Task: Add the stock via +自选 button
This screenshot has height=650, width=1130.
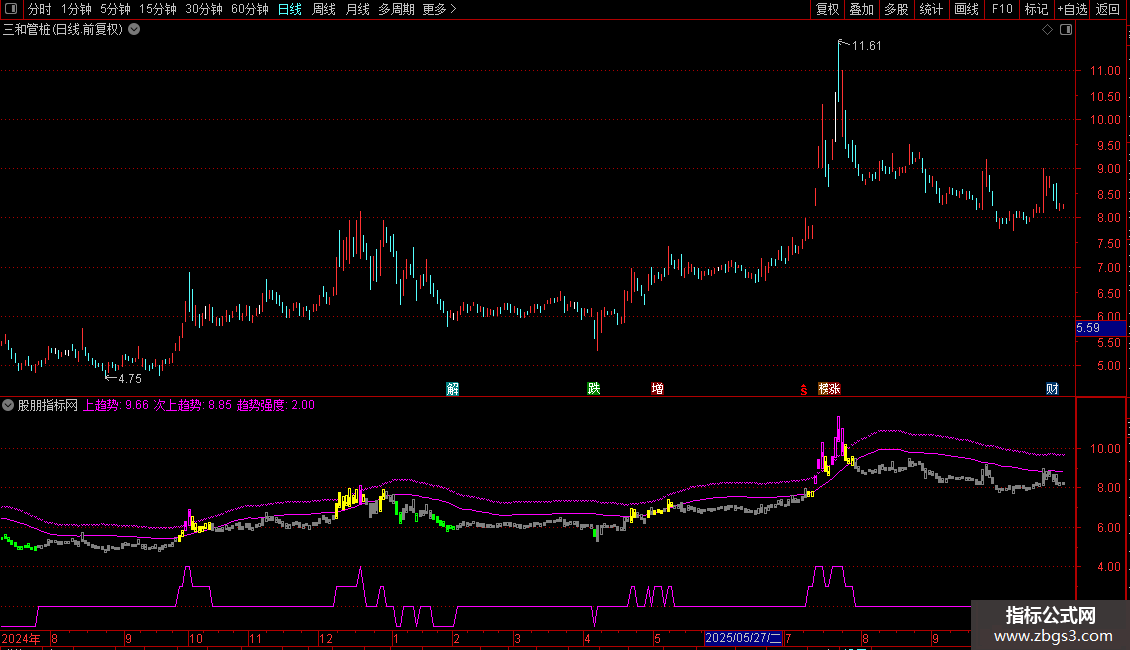Action: coord(1072,9)
